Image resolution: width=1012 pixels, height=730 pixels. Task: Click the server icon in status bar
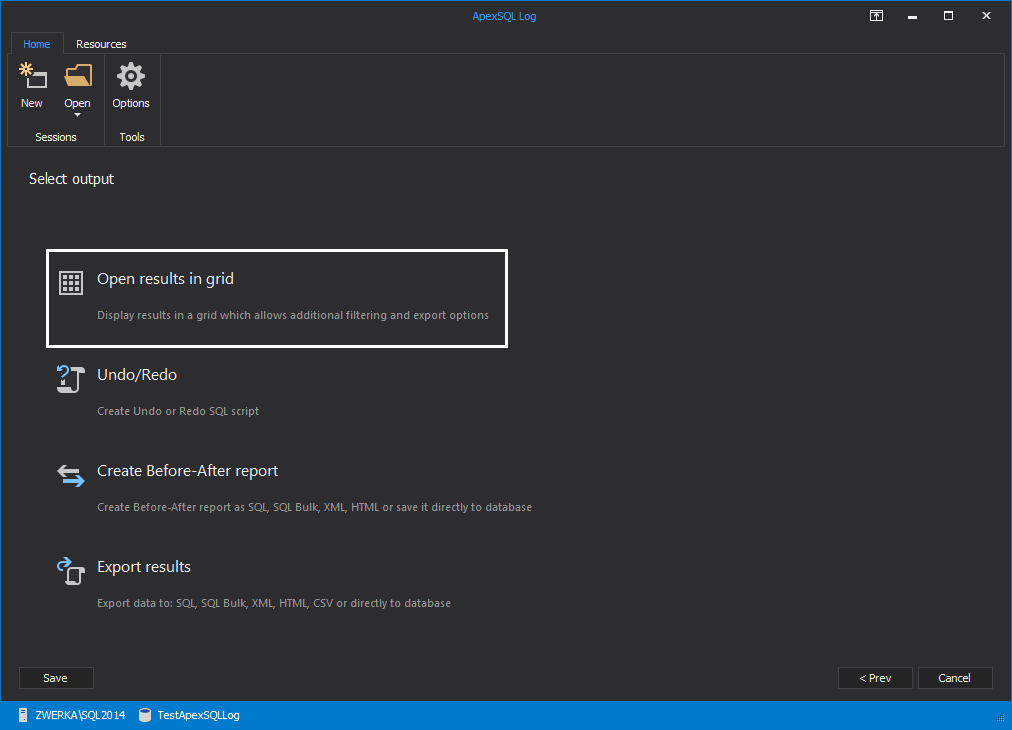pyautogui.click(x=23, y=715)
